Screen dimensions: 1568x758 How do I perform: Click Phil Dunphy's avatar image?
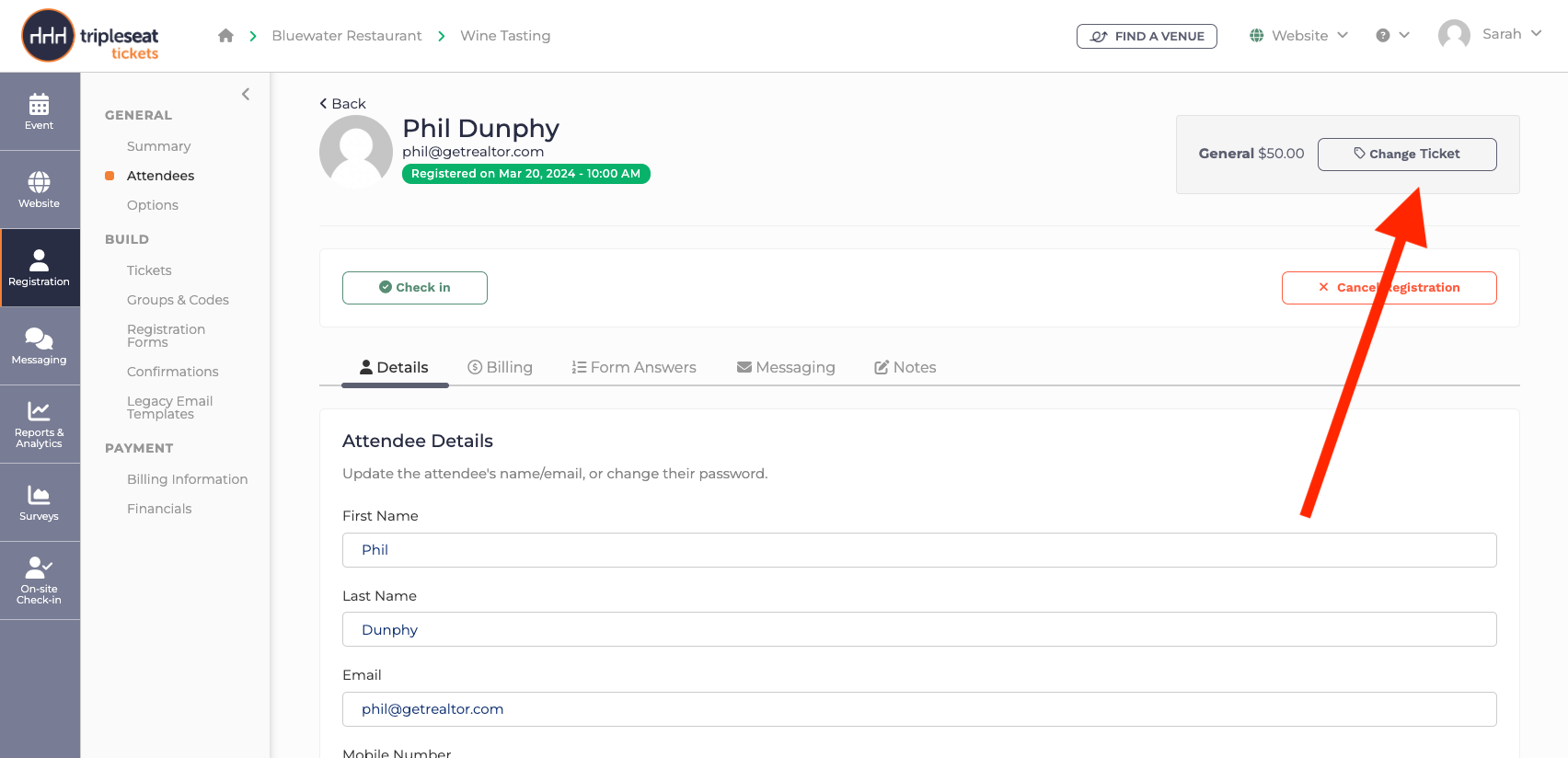[x=356, y=152]
